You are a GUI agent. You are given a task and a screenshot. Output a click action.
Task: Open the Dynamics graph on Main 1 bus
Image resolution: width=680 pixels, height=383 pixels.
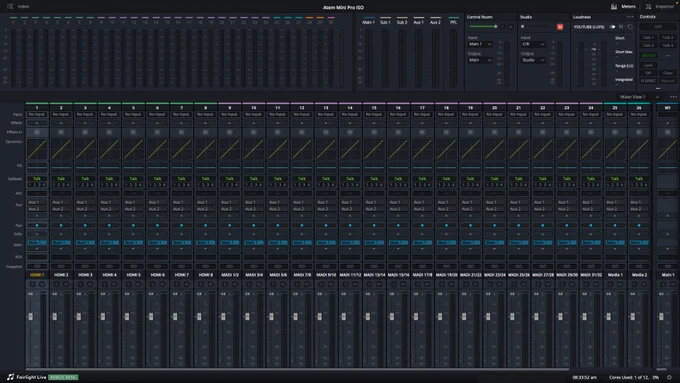click(668, 149)
